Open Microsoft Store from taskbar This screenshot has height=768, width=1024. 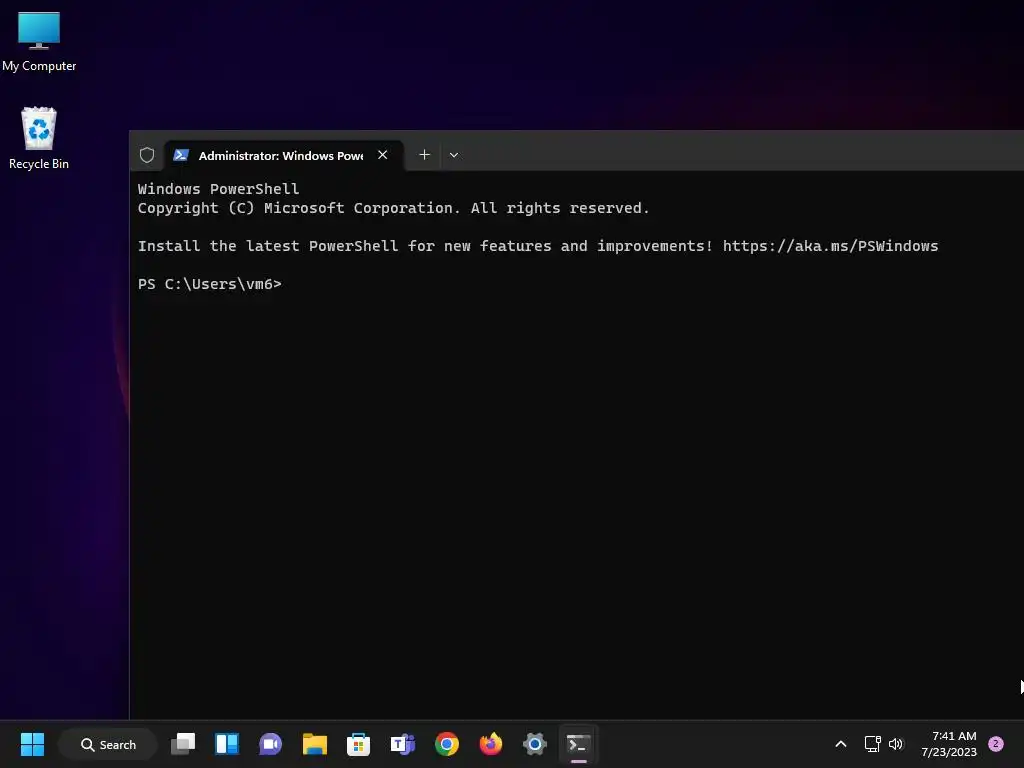coord(359,744)
